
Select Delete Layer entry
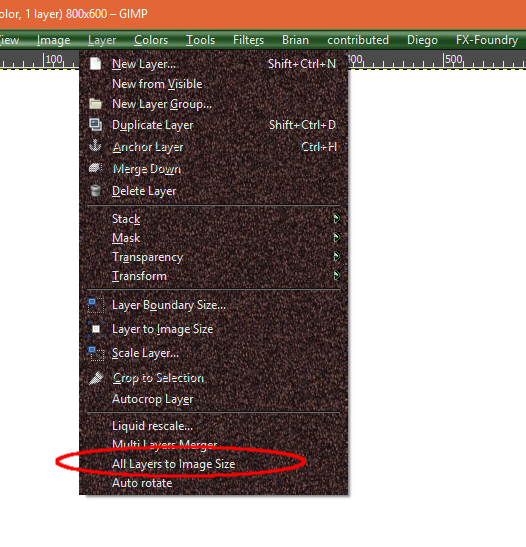coord(213,191)
